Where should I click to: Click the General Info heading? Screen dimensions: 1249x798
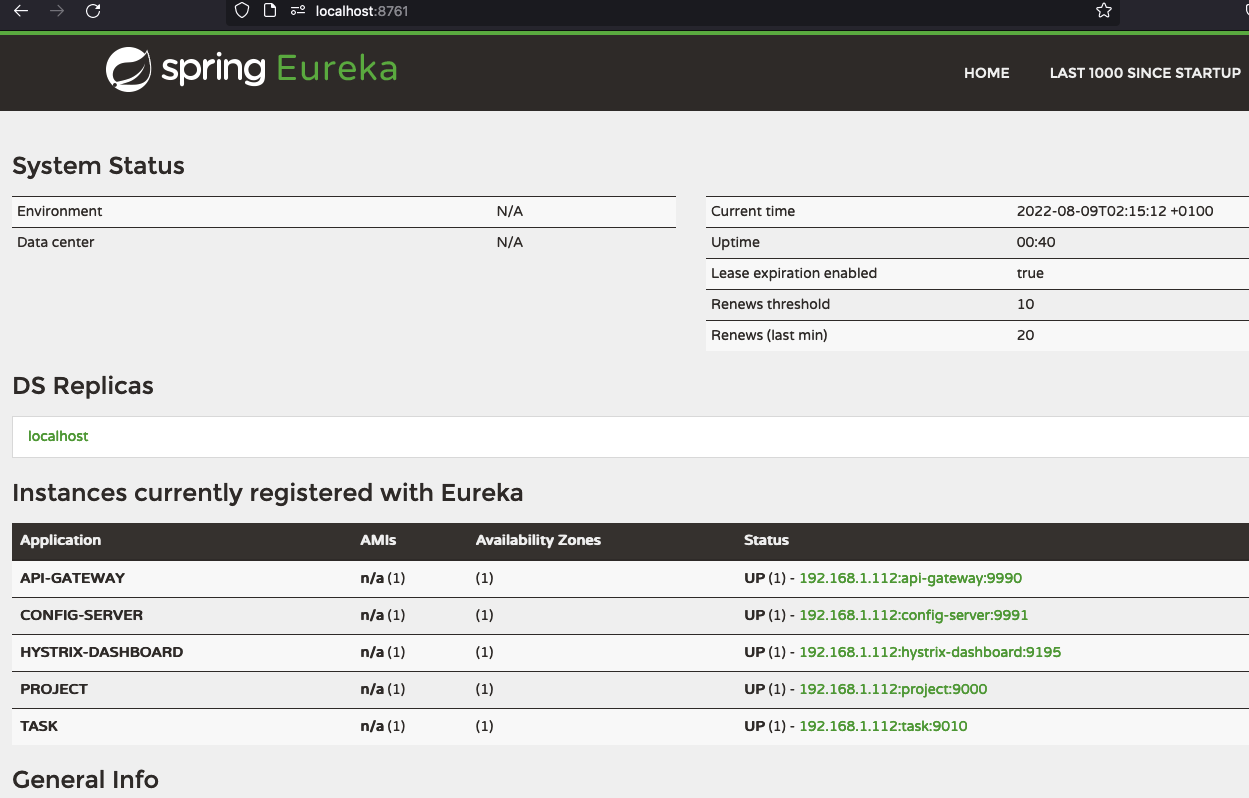[85, 780]
